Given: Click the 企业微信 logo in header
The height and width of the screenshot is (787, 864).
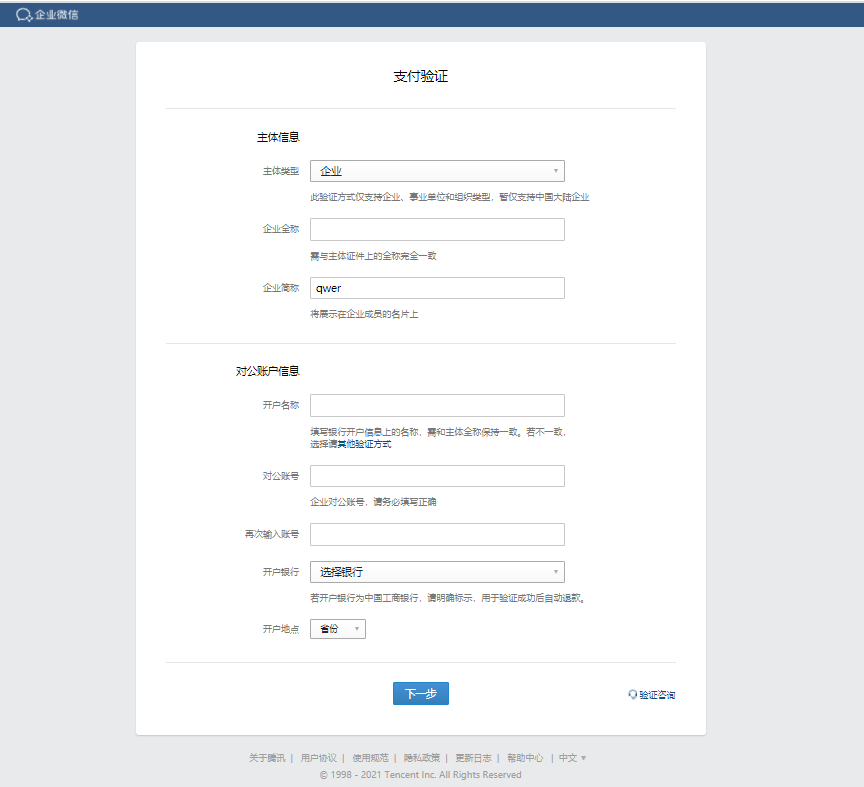Looking at the screenshot, I should point(47,15).
